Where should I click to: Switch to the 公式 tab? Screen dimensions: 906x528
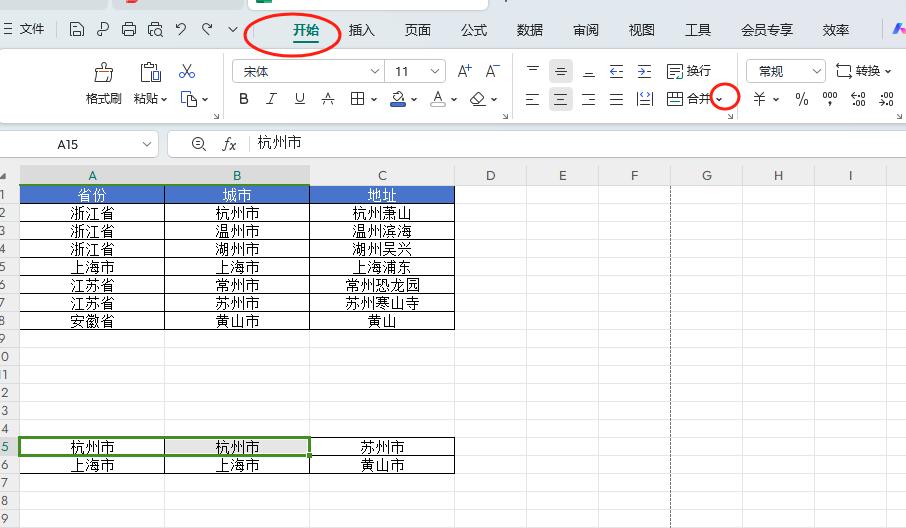click(474, 30)
